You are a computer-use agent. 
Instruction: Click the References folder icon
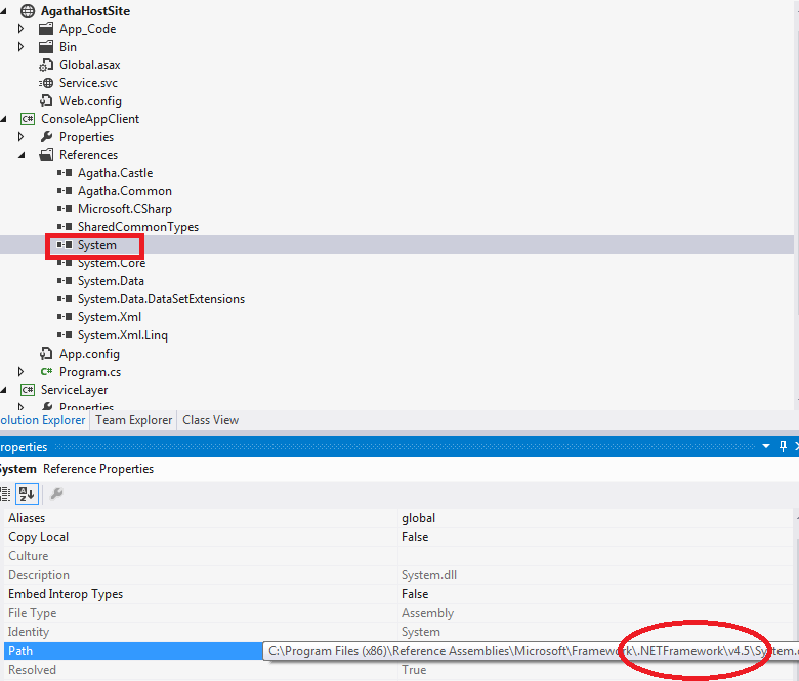pyautogui.click(x=46, y=154)
